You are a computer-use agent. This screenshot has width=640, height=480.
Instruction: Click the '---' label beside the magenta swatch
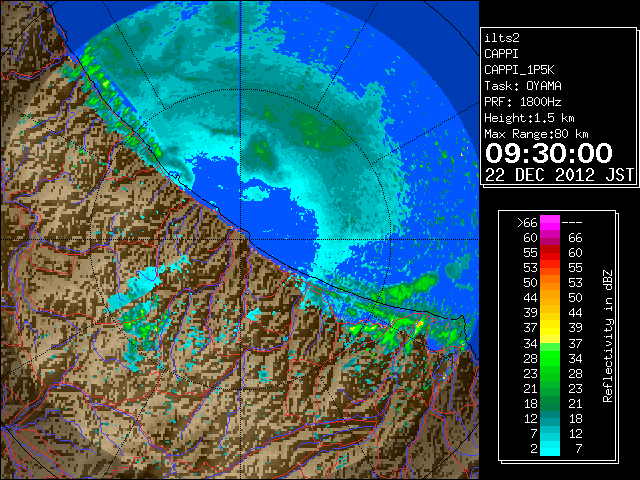572,223
